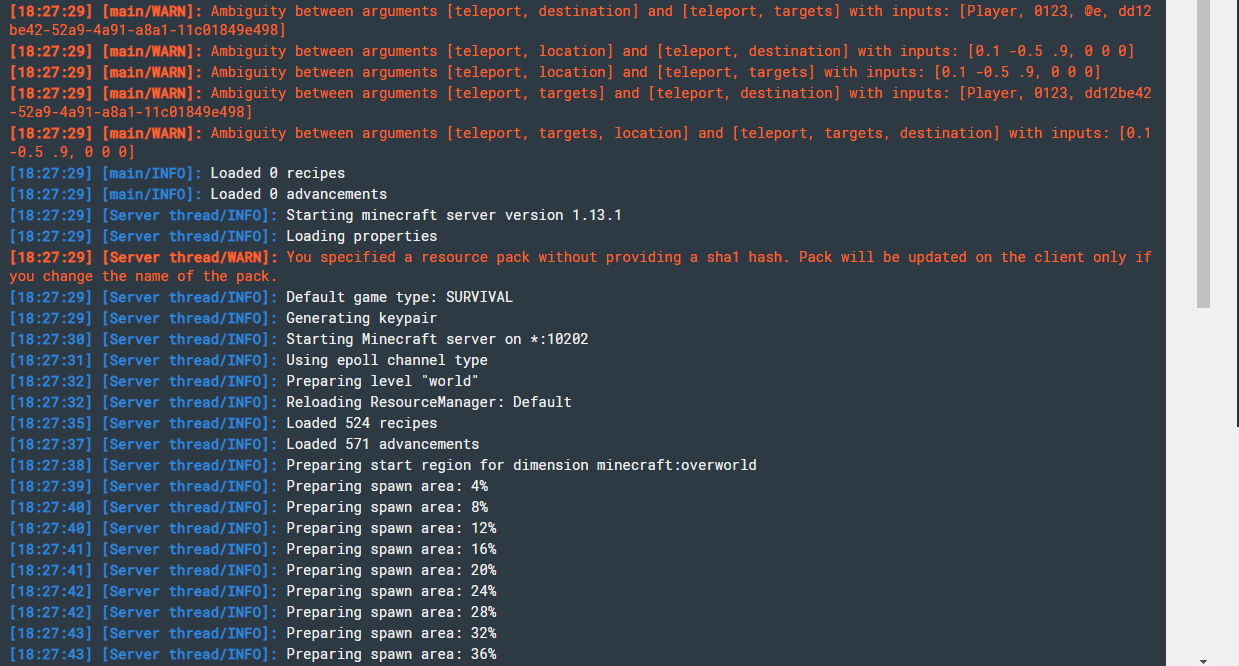The width and height of the screenshot is (1239, 666).
Task: Grab the console vertical scrollbar thumb
Action: coord(1203,153)
